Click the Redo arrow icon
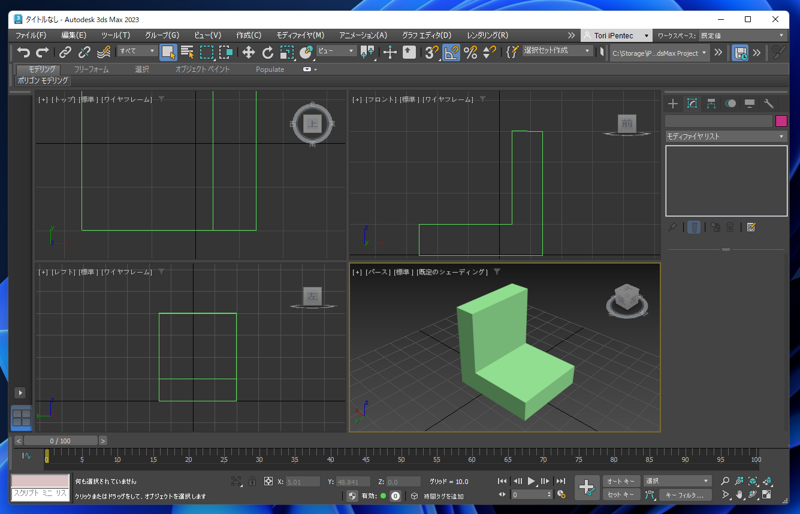This screenshot has width=800, height=514. (x=42, y=52)
